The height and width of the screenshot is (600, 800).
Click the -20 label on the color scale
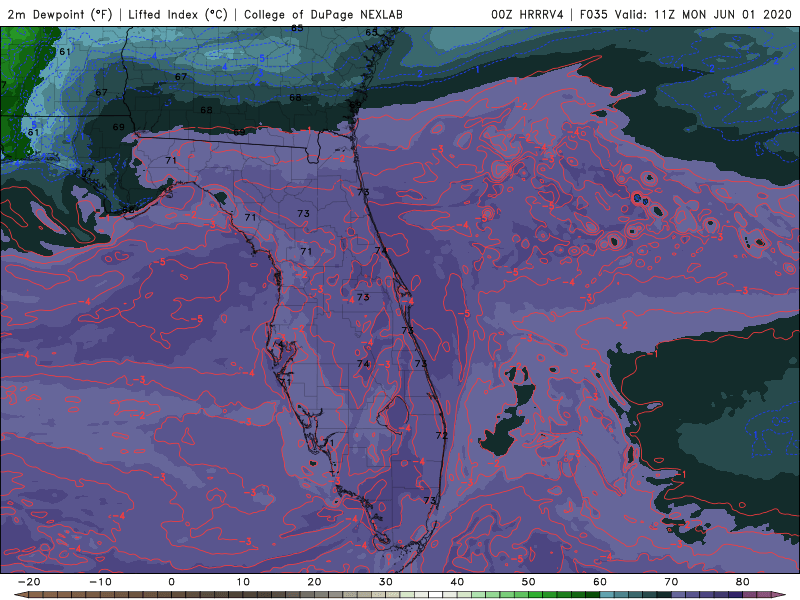(29, 582)
